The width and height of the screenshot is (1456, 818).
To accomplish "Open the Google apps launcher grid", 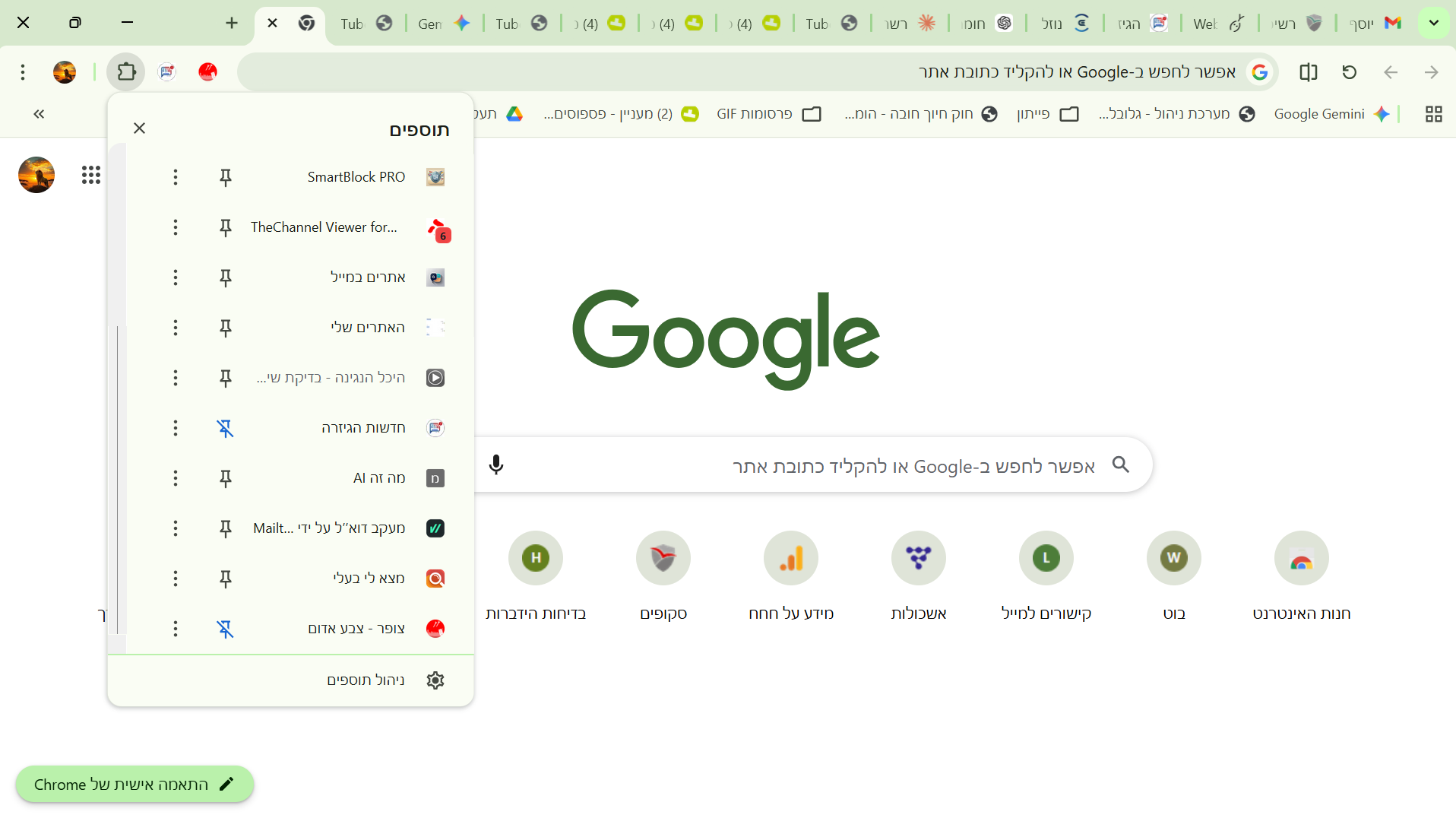I will (x=90, y=175).
